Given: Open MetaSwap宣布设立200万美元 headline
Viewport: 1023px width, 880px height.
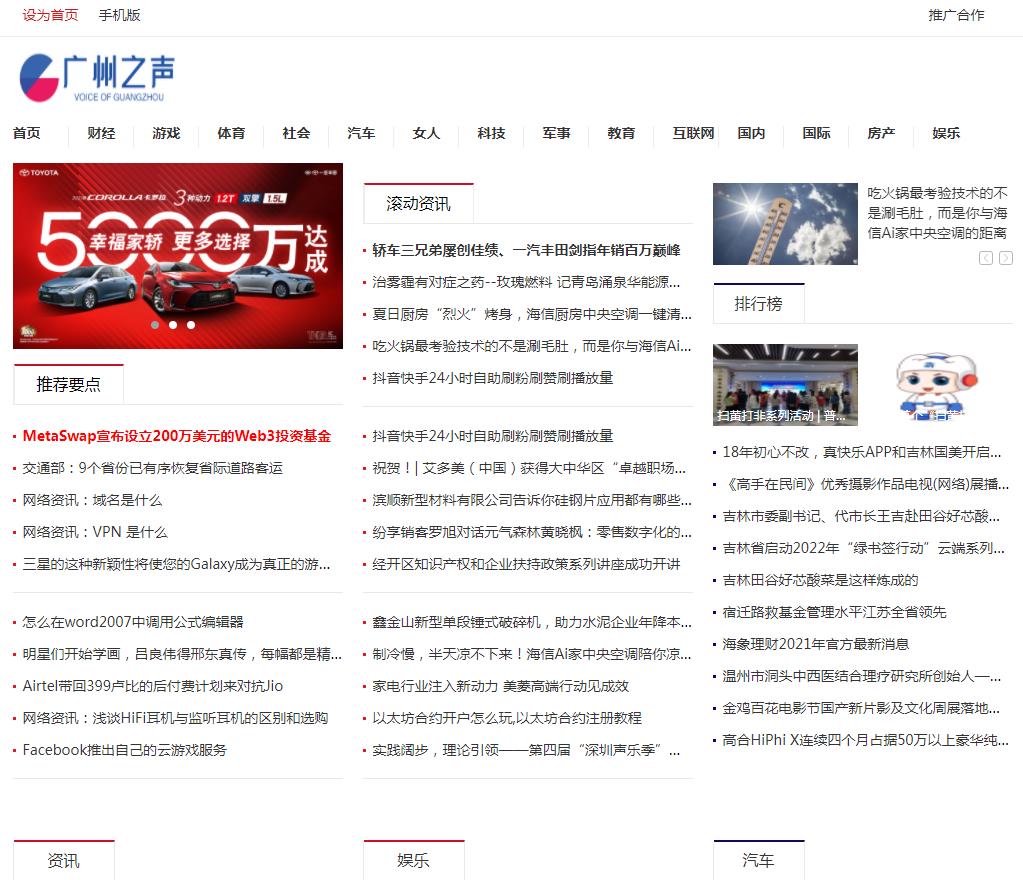Looking at the screenshot, I should [177, 436].
